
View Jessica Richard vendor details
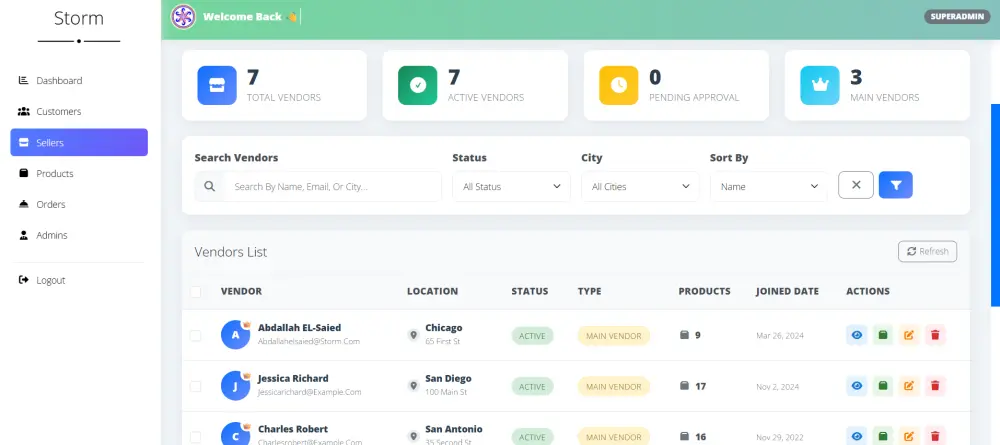click(x=857, y=386)
